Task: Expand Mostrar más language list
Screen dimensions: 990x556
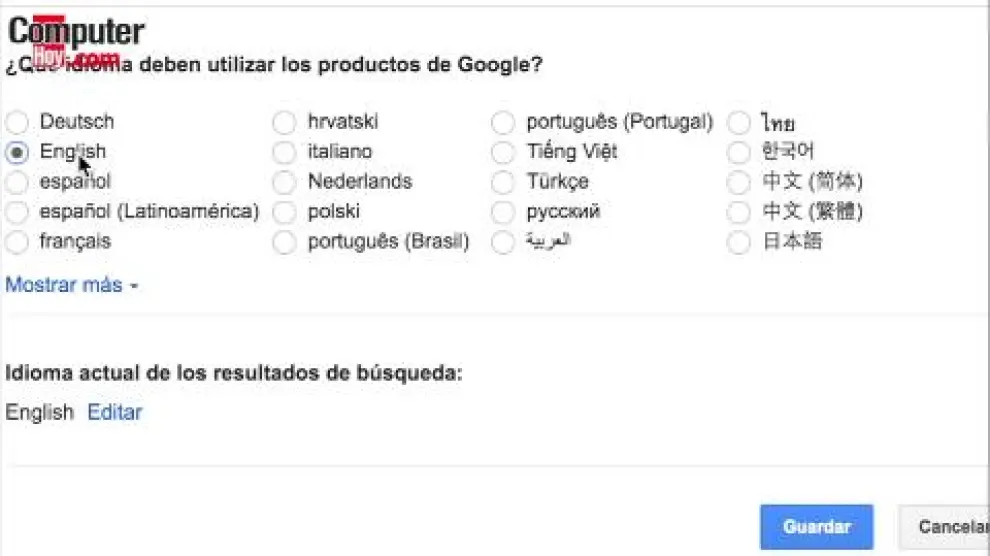Action: tap(71, 285)
